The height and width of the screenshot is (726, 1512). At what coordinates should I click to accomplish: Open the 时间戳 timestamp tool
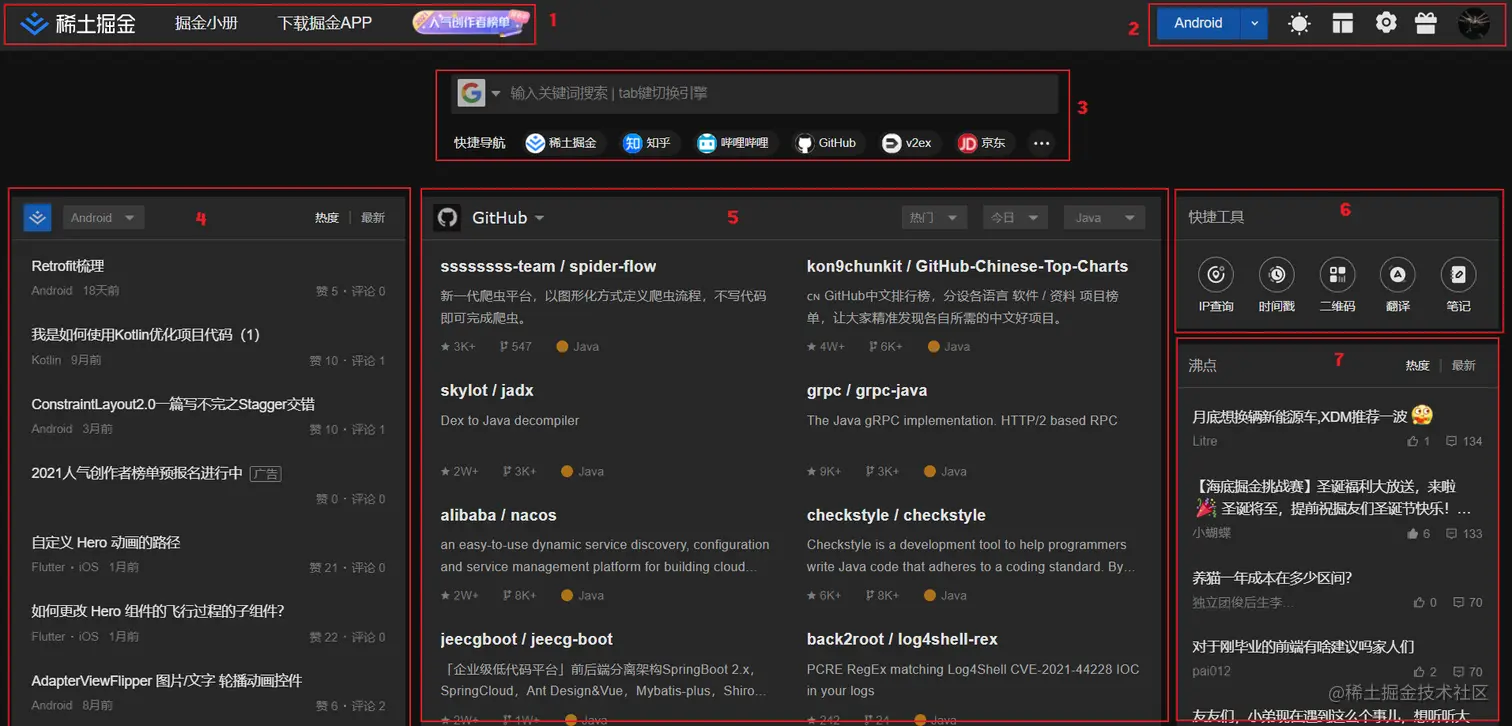(1277, 284)
